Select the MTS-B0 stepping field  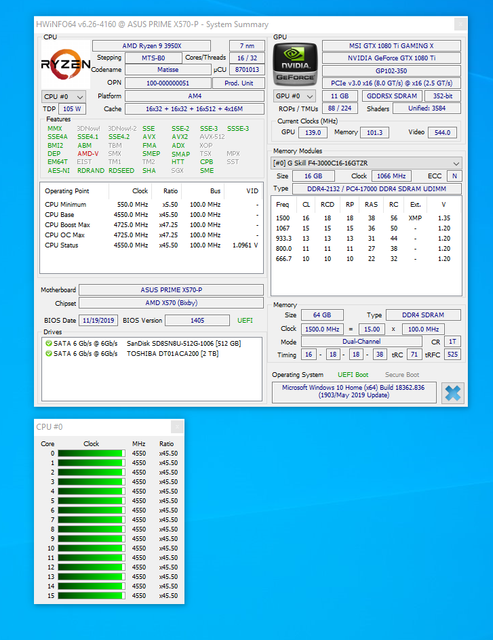(x=153, y=58)
